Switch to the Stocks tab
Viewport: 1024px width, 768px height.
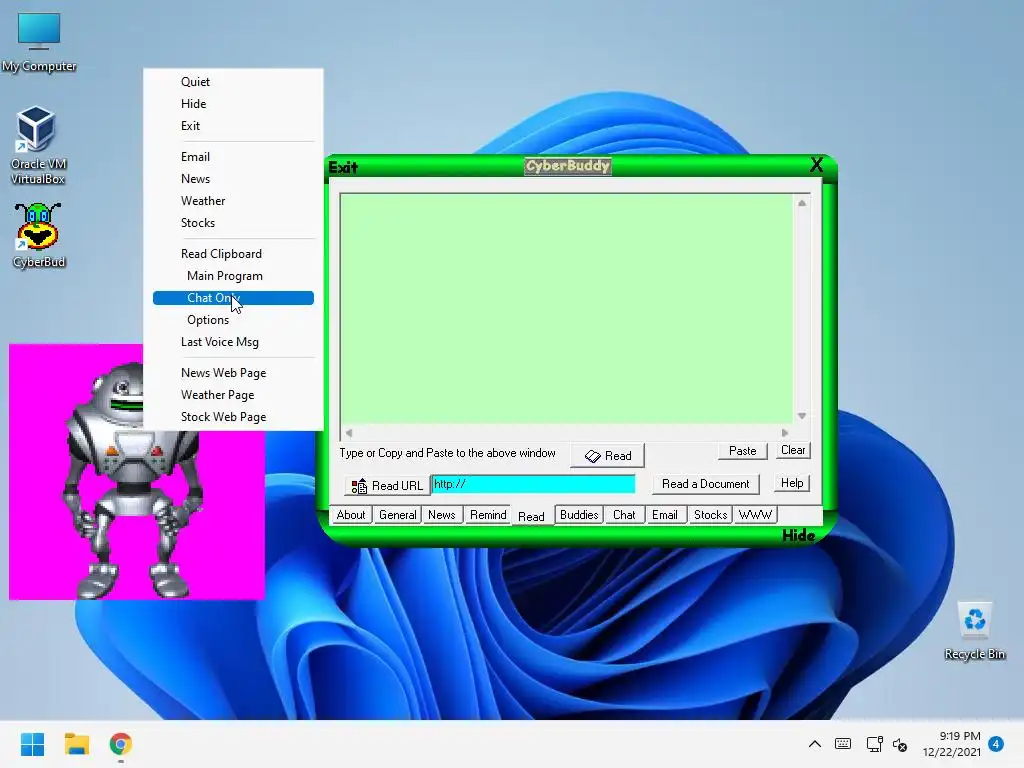point(710,515)
